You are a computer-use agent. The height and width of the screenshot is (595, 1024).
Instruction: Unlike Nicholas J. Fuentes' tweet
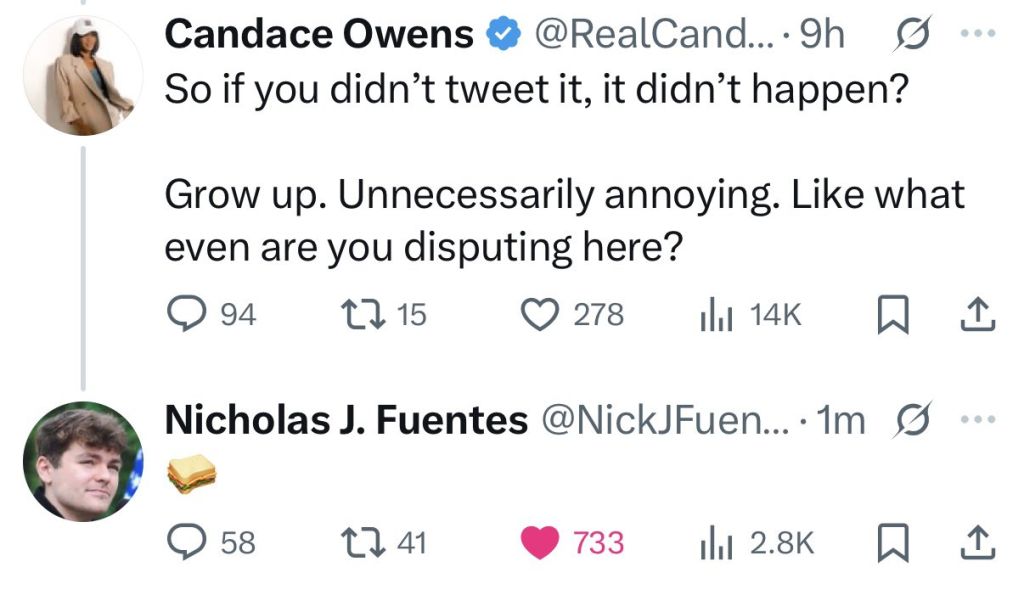tap(543, 543)
